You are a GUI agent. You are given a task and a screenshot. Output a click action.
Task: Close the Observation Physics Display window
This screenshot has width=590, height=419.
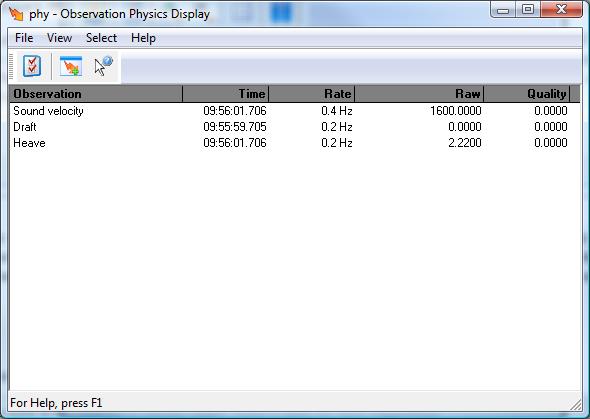[x=561, y=10]
